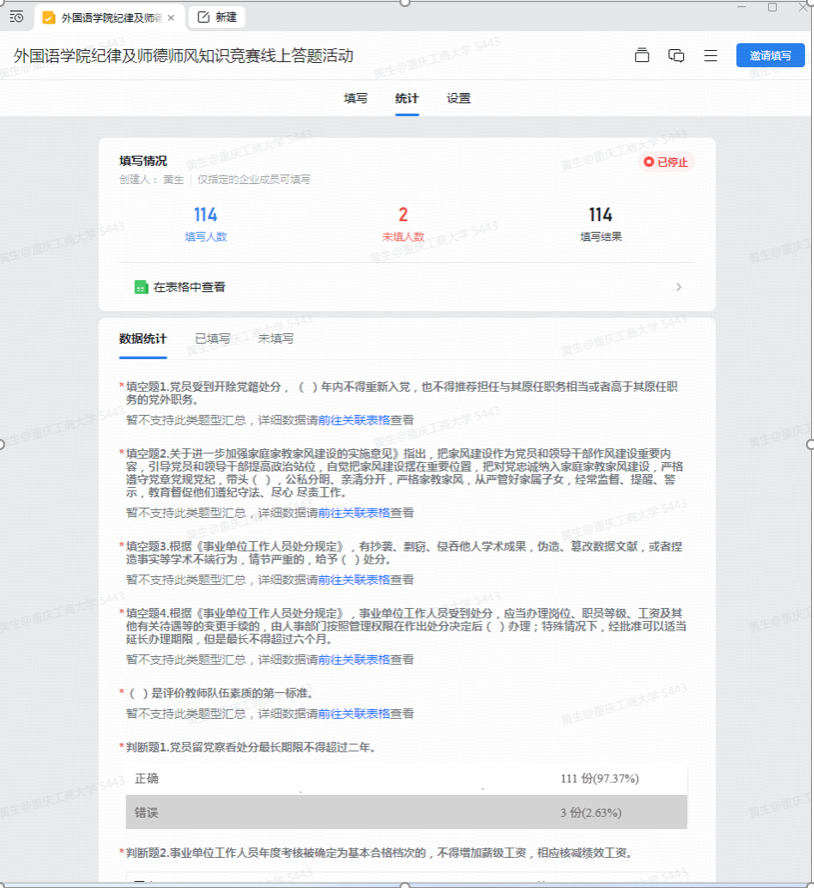The height and width of the screenshot is (888, 814).
Task: Open the 未填写 sub-tab
Action: click(x=276, y=339)
